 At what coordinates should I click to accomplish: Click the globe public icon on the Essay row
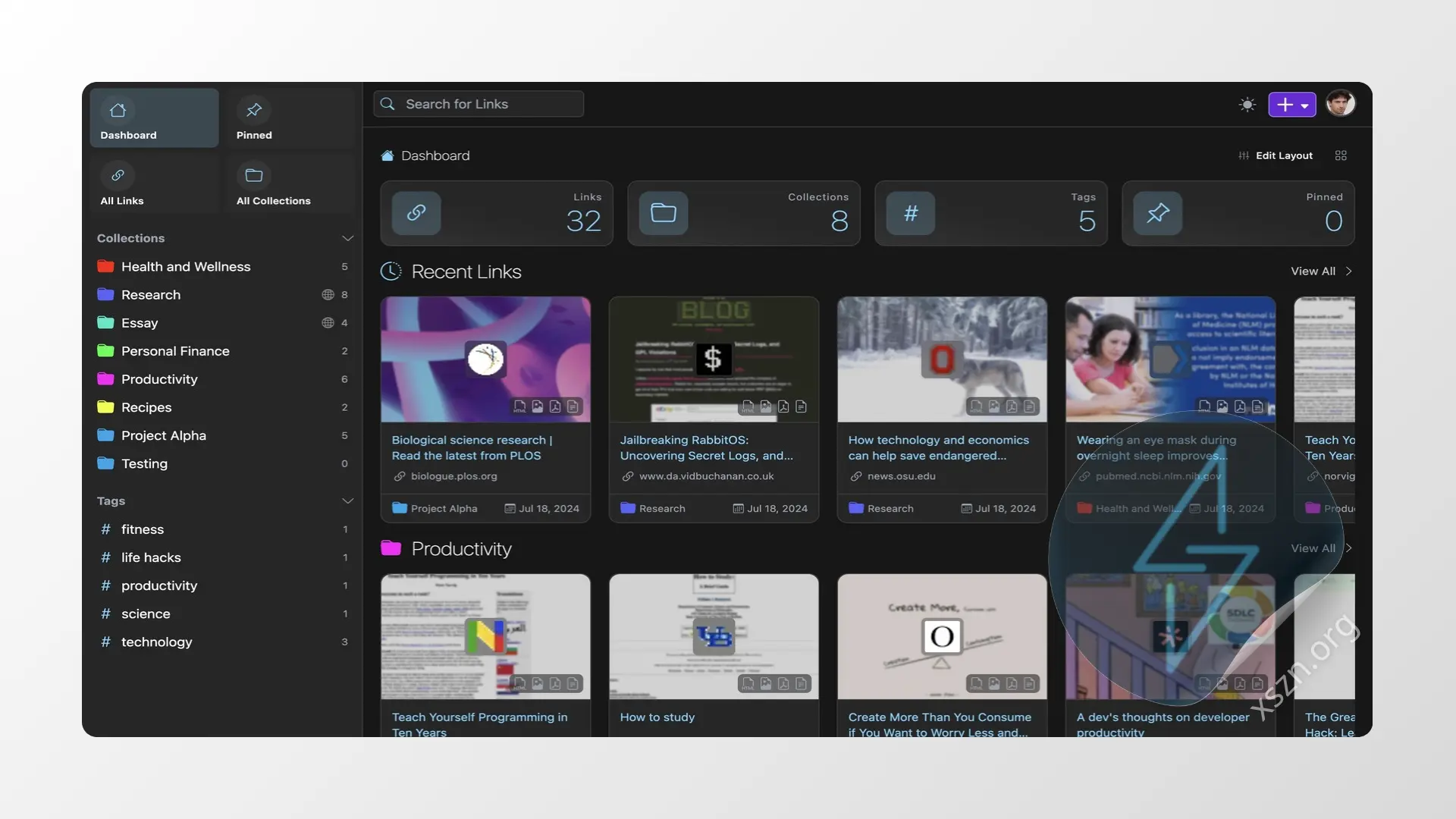(x=328, y=323)
